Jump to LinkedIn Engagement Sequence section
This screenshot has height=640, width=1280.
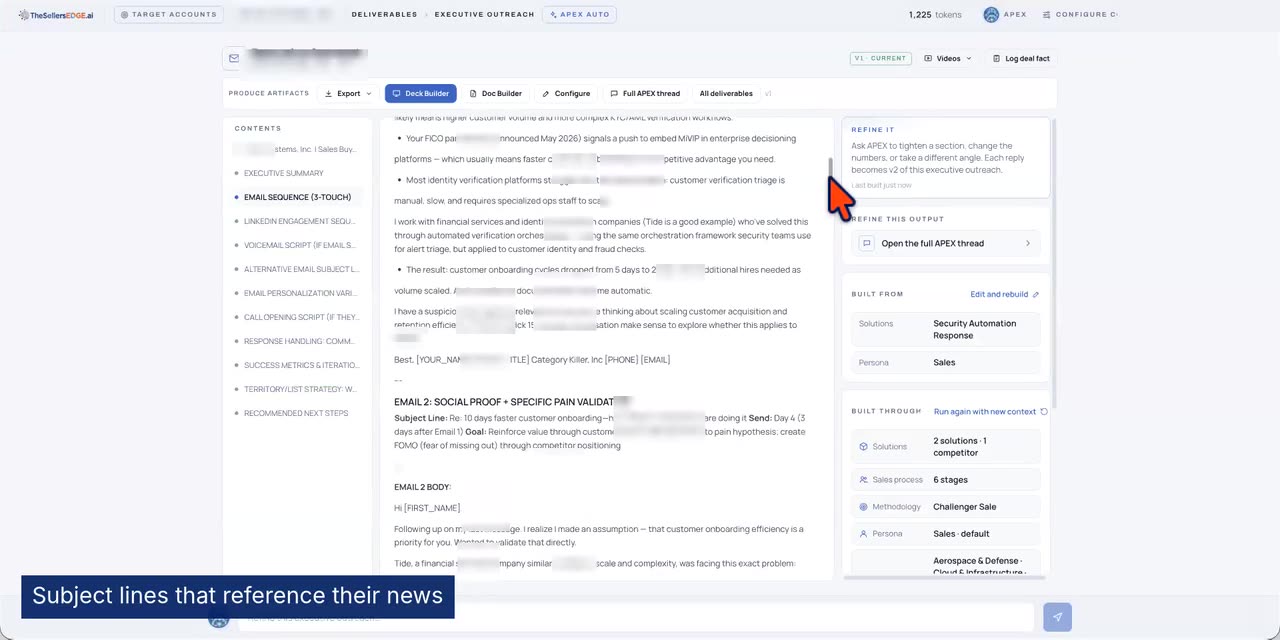(x=299, y=221)
